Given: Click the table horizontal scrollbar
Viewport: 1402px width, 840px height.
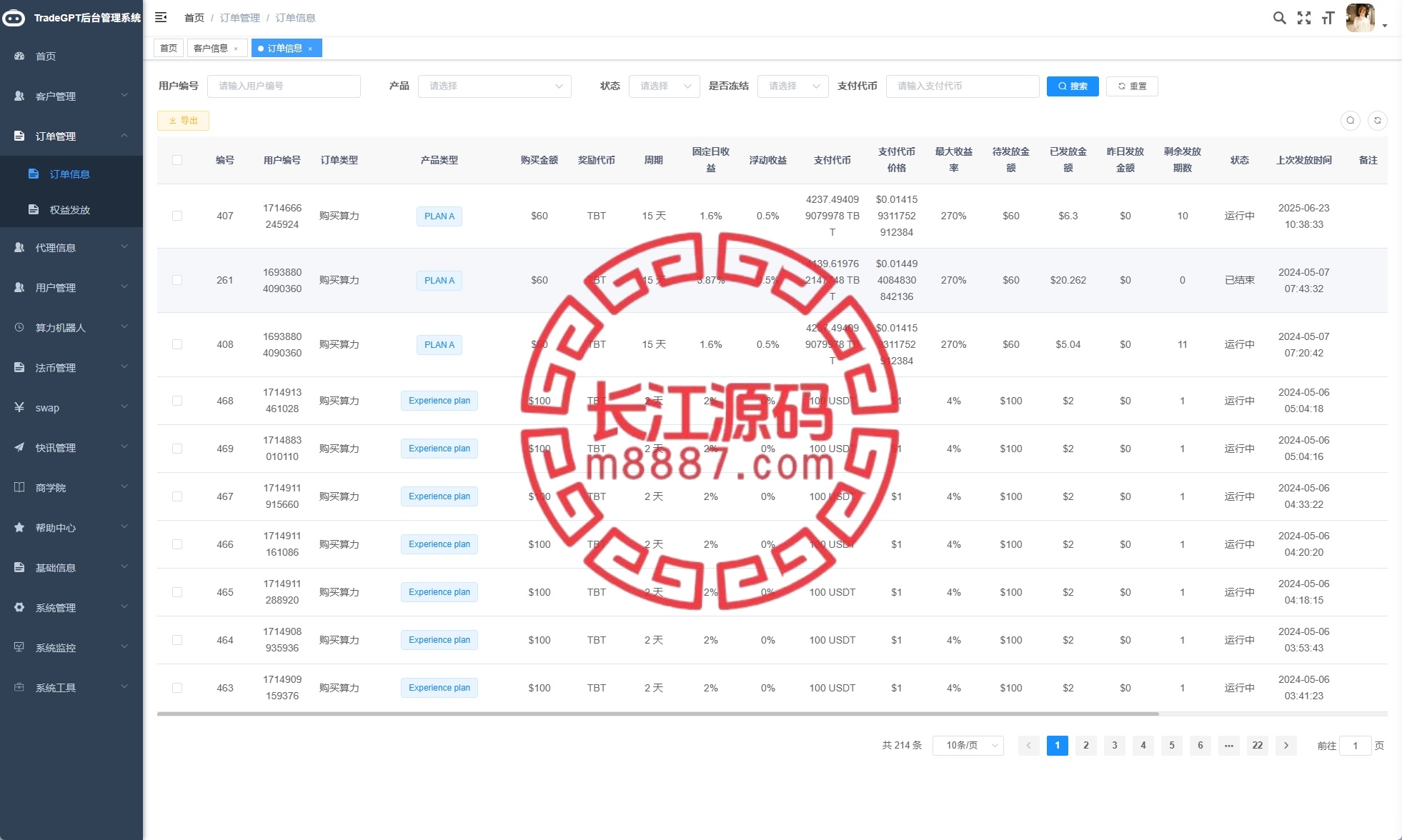Looking at the screenshot, I should 657,714.
